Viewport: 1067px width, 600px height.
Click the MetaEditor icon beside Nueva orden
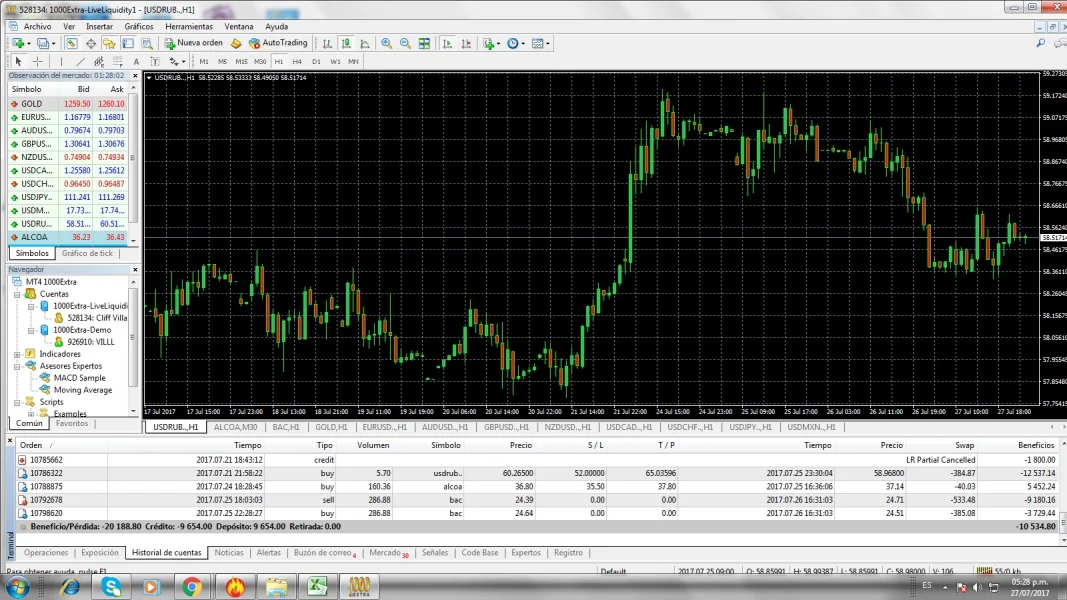coord(236,43)
